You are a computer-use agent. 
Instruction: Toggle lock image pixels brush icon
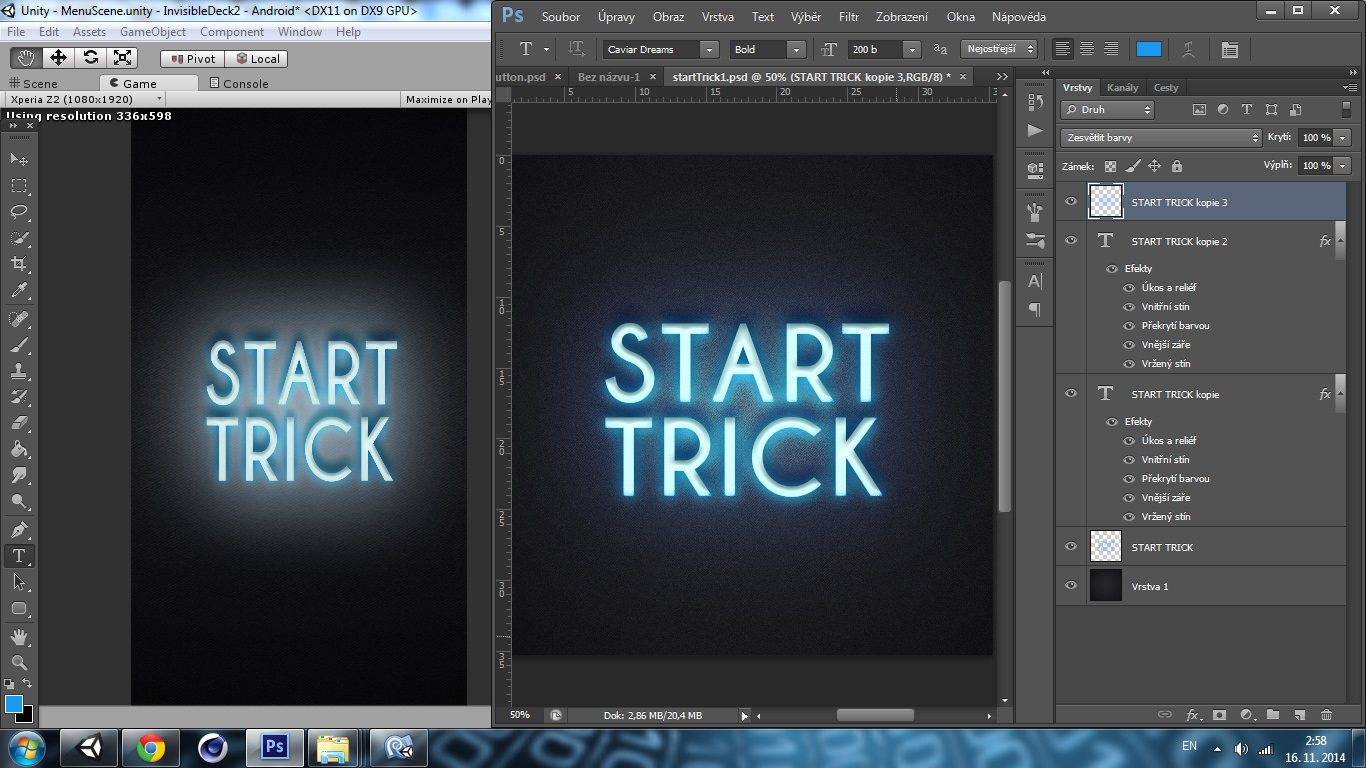pyautogui.click(x=1132, y=166)
